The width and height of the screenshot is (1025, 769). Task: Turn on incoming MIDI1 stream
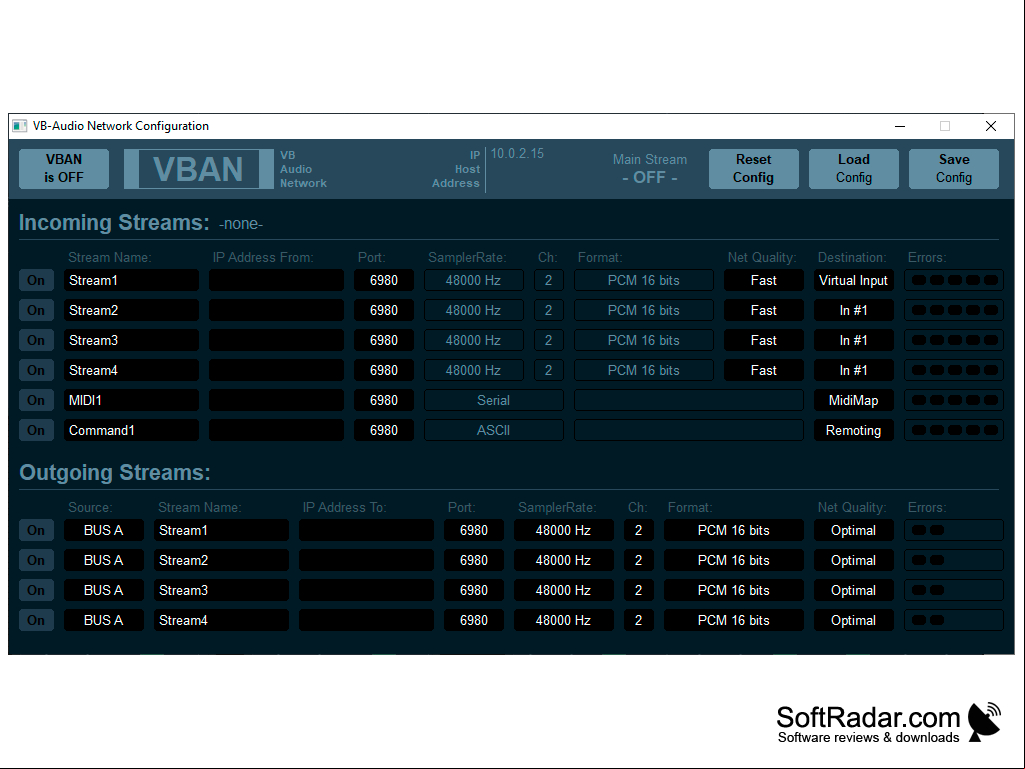point(36,400)
